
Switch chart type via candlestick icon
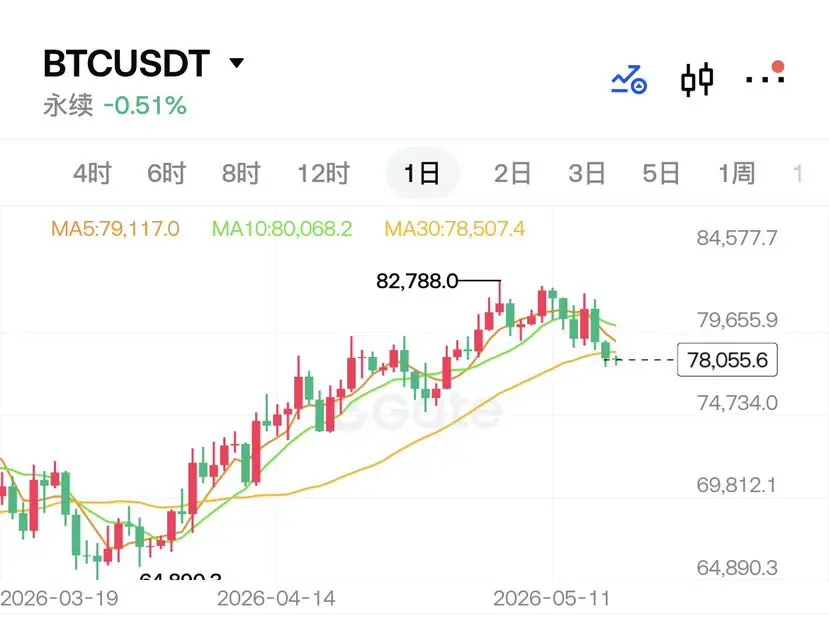(697, 80)
